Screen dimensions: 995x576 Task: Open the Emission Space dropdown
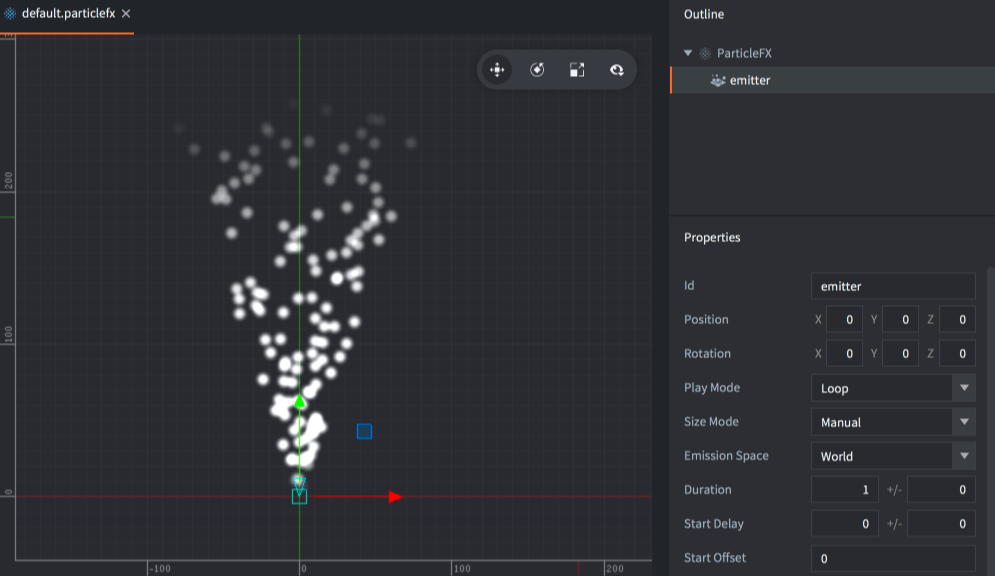(x=892, y=456)
